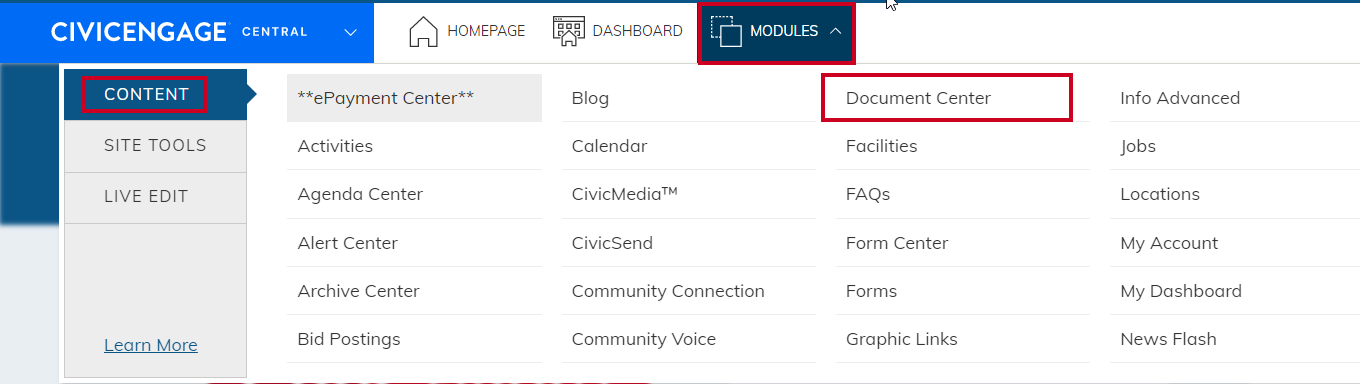Click the Modules squares icon

pos(726,31)
